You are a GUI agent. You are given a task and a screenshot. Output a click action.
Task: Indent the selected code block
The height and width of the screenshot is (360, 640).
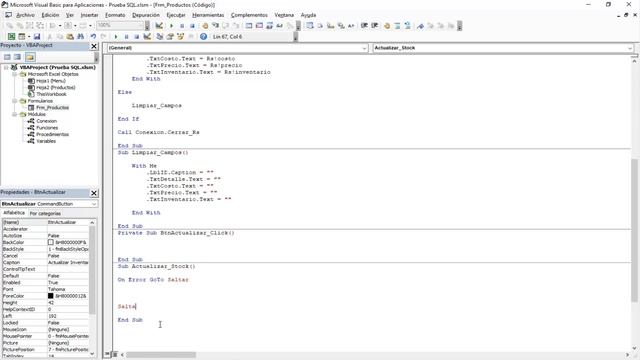click(x=364, y=26)
